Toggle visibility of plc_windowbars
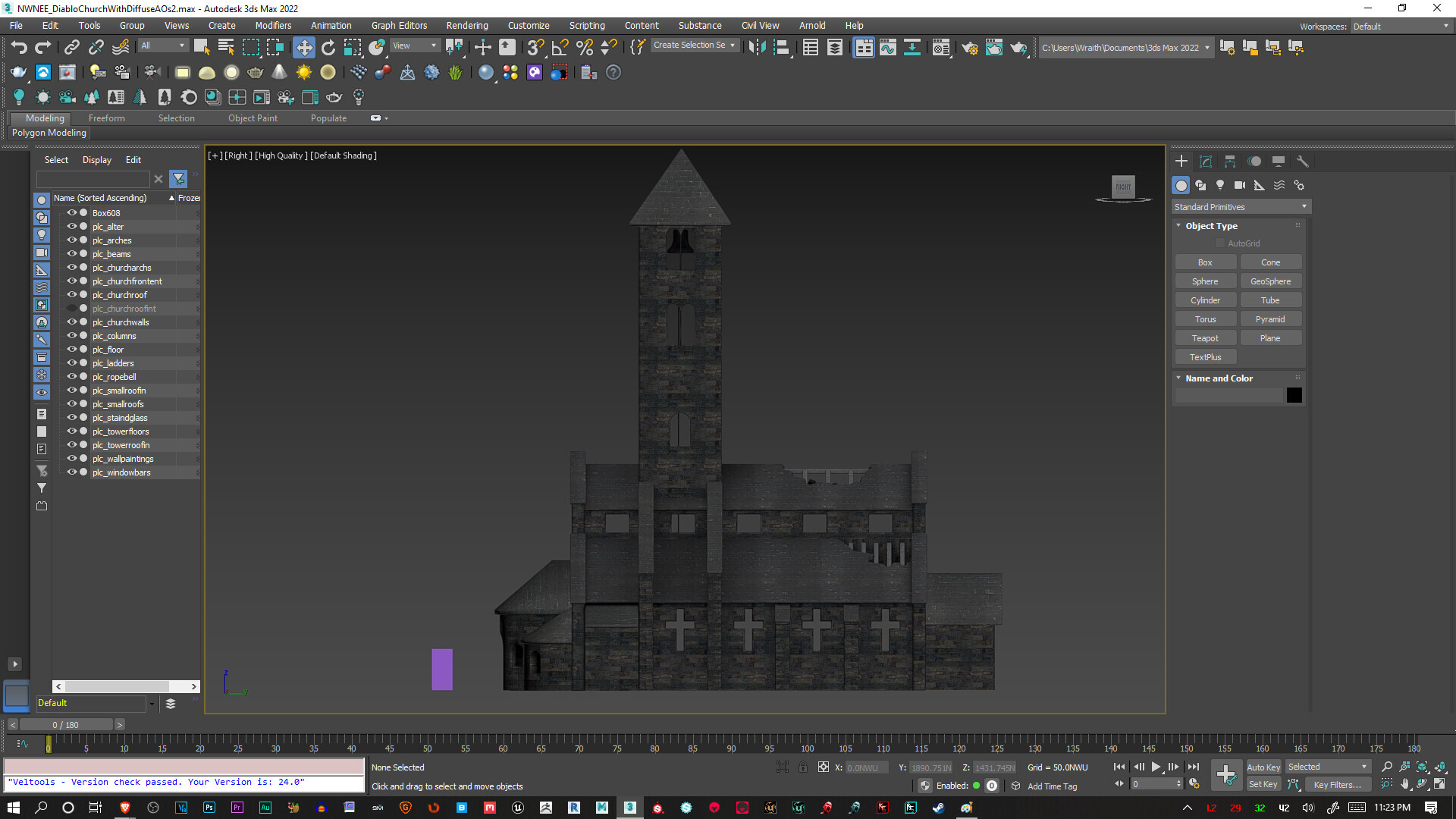This screenshot has width=1456, height=819. click(72, 472)
